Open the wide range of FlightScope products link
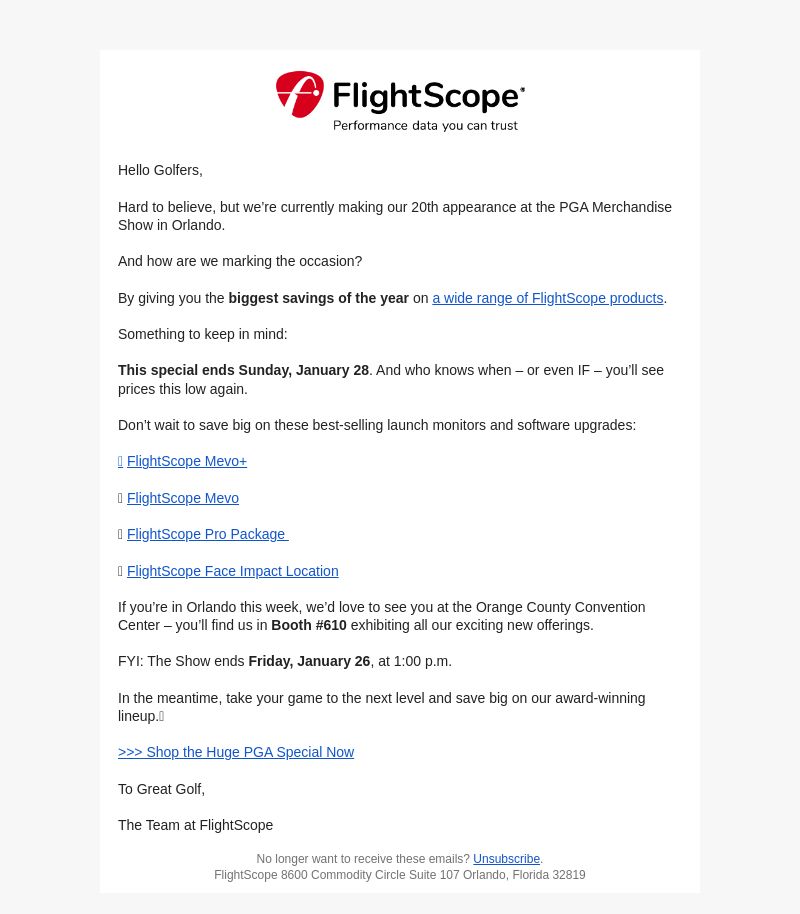 click(x=548, y=298)
